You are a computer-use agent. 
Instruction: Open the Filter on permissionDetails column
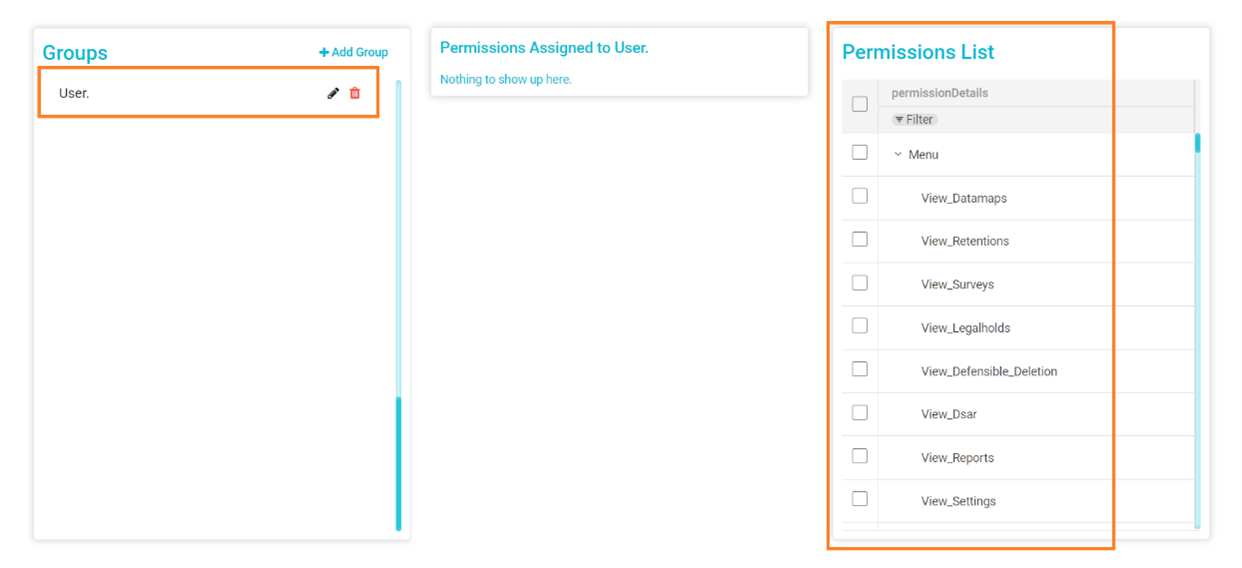pyautogui.click(x=914, y=119)
